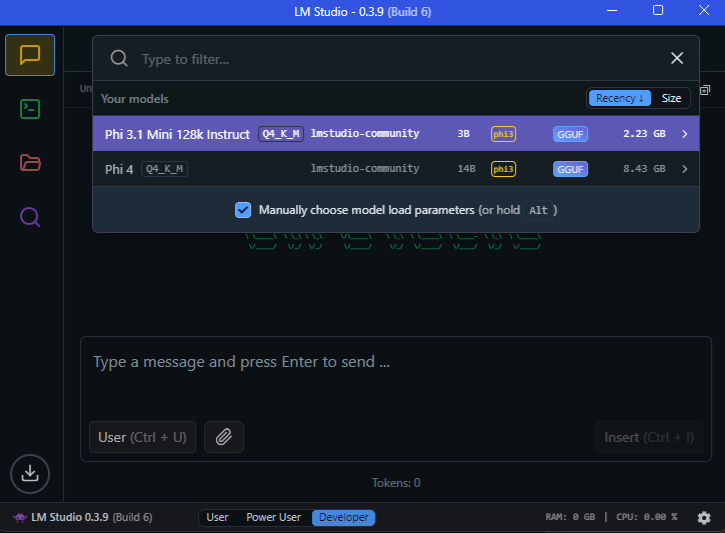The width and height of the screenshot is (725, 533).
Task: Close the LM Studio window
Action: [x=704, y=11]
